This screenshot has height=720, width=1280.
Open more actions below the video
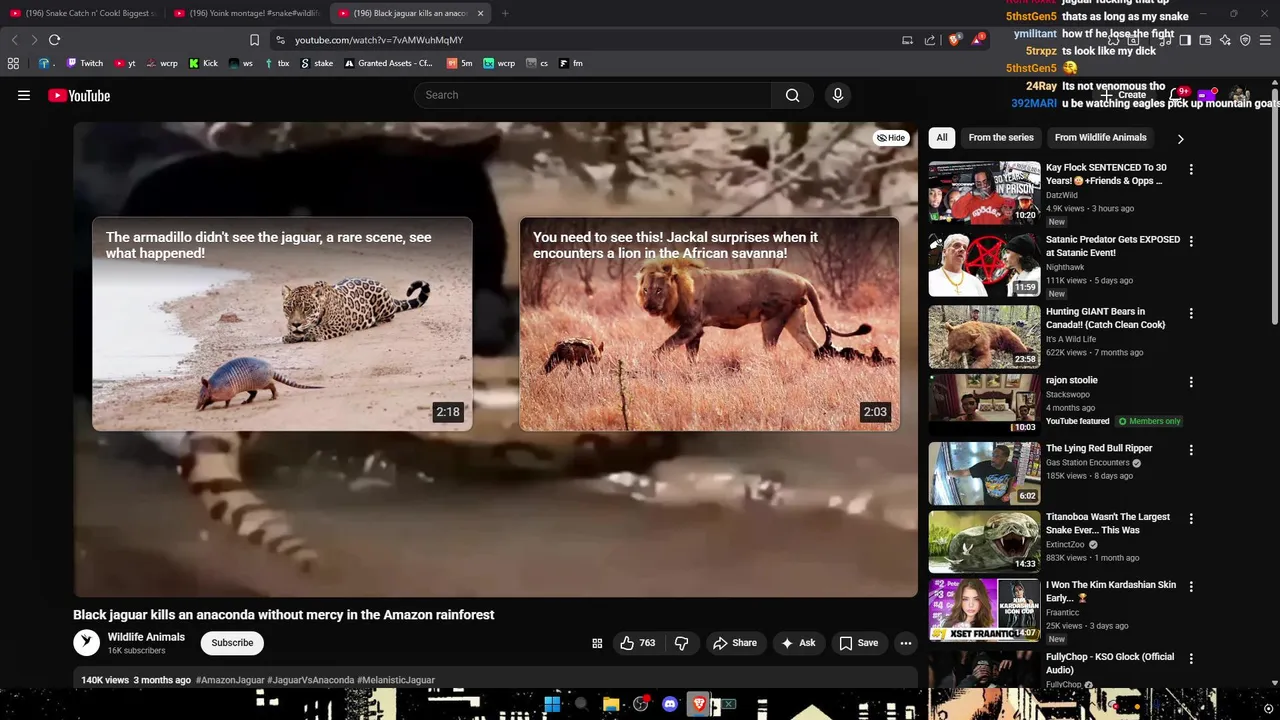point(905,643)
